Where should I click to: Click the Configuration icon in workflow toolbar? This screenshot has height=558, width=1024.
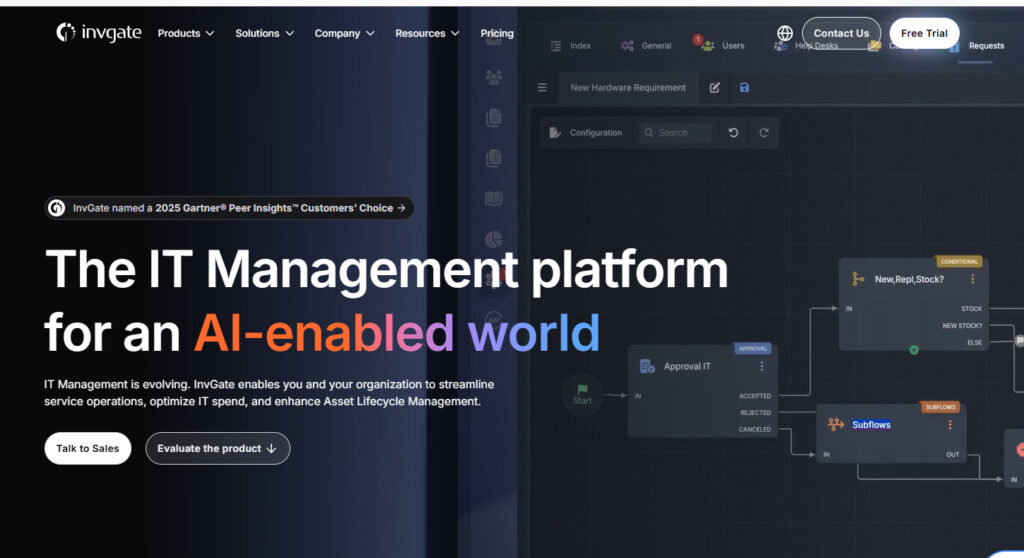point(555,133)
